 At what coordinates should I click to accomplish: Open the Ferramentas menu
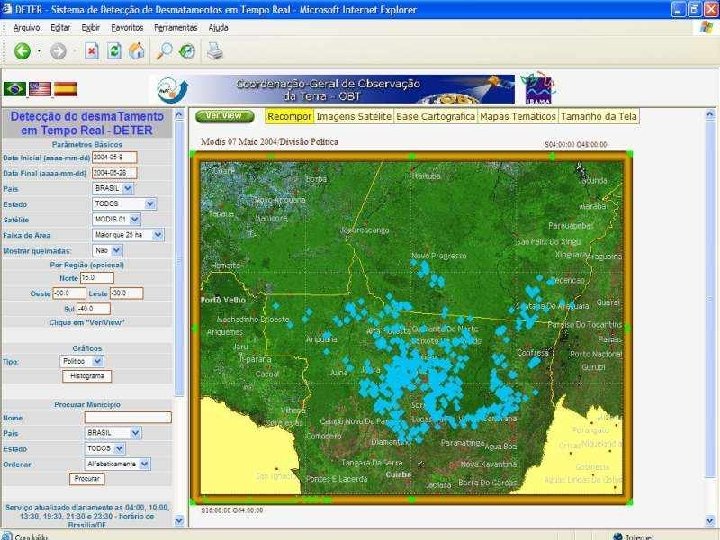click(177, 28)
